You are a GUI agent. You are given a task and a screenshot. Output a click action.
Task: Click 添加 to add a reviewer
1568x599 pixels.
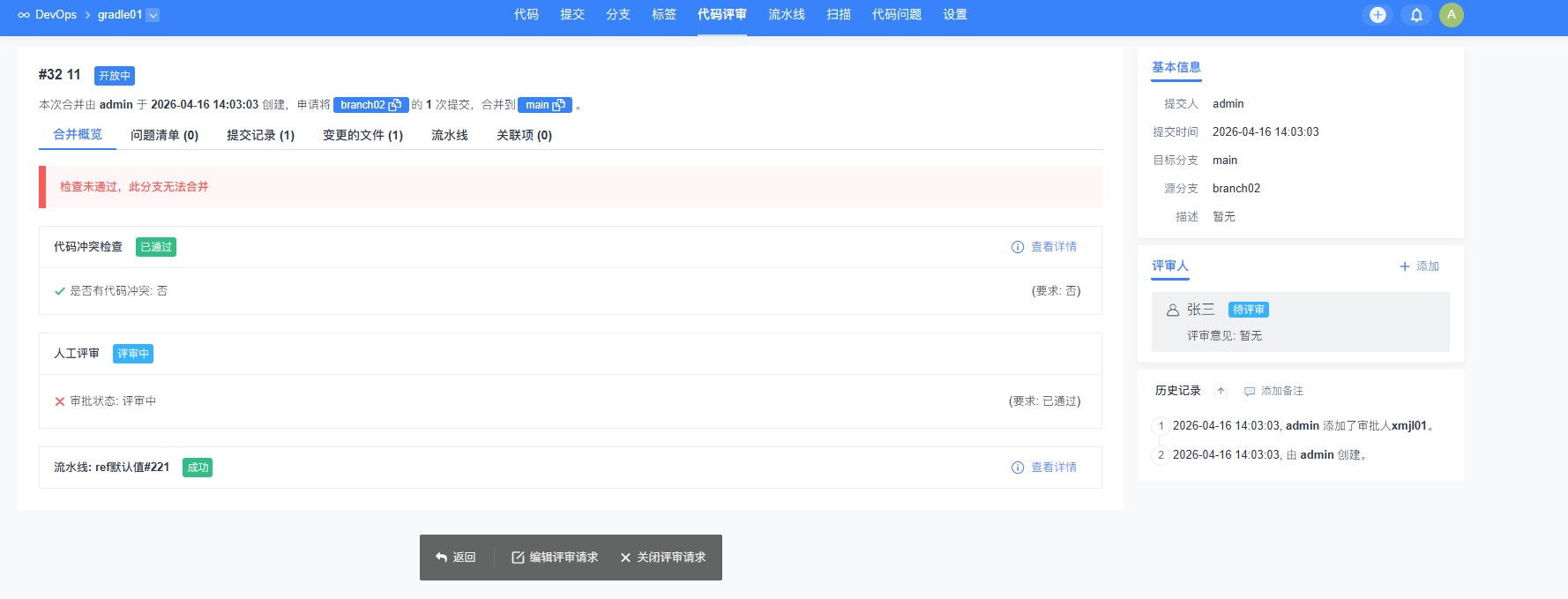(1419, 266)
